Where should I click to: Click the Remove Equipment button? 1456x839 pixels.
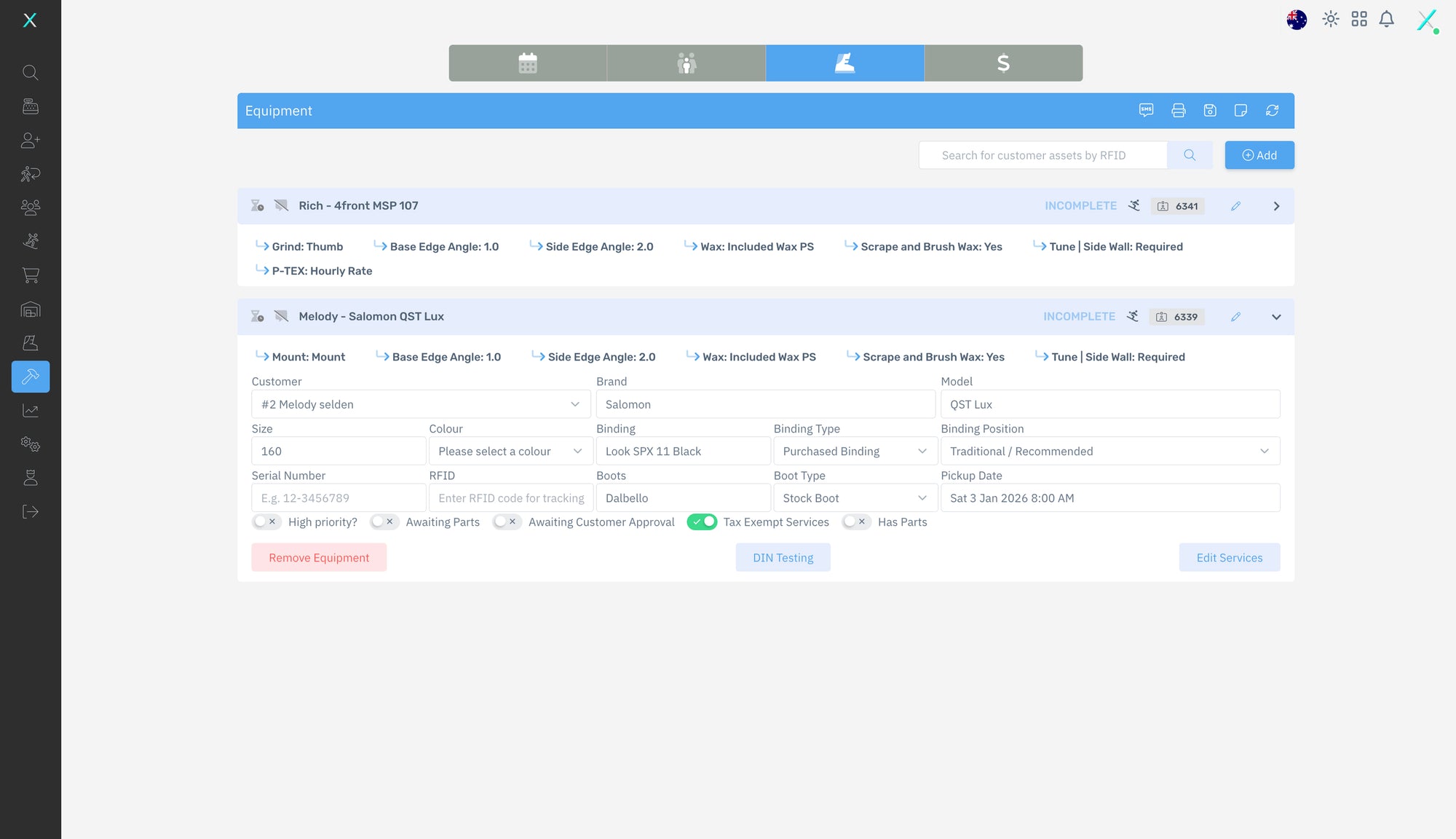(318, 558)
